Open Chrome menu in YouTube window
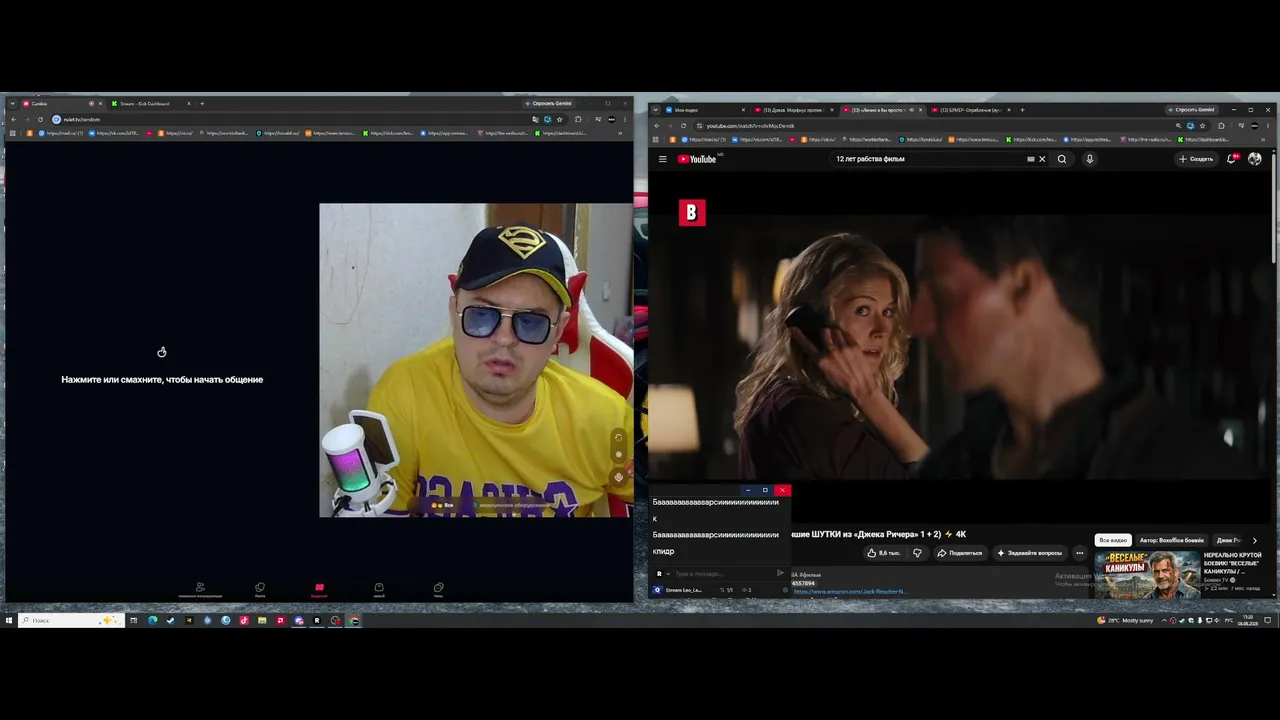 pos(1268,126)
